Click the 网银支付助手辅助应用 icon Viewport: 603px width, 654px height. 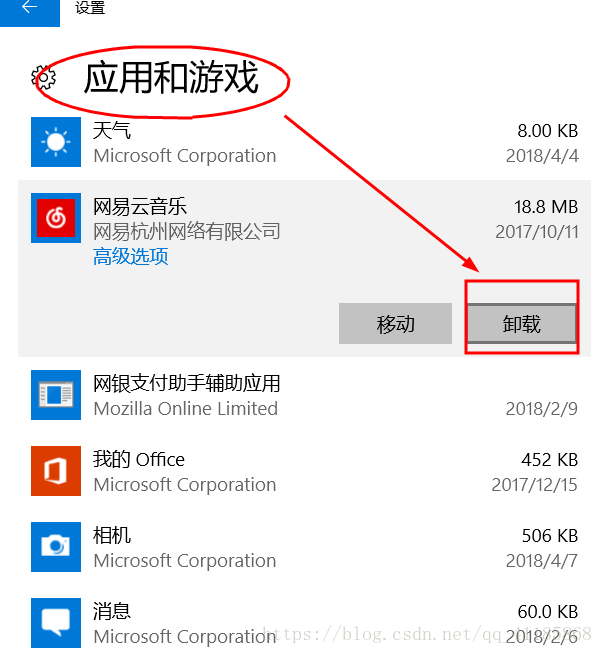pyautogui.click(x=56, y=395)
